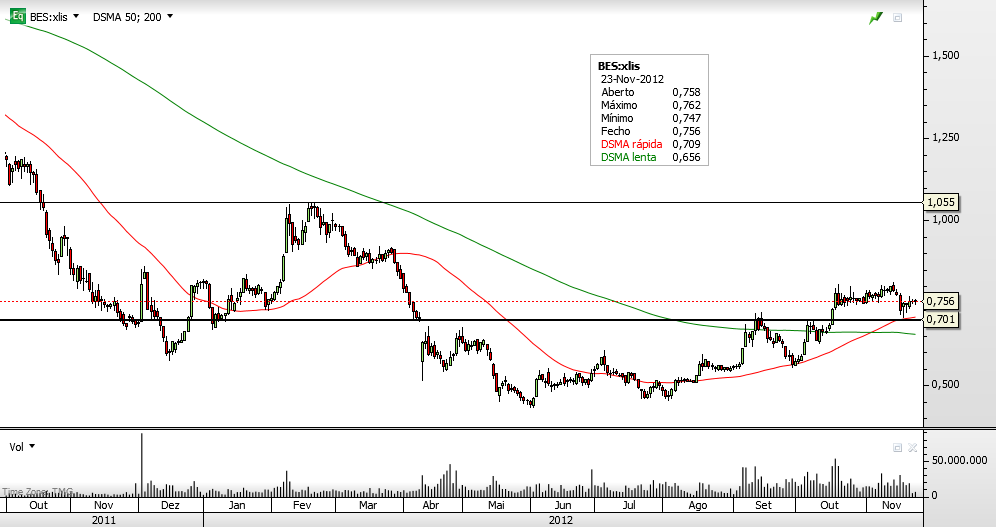
Task: Open the Vol indicator dropdown
Action: click(32, 446)
